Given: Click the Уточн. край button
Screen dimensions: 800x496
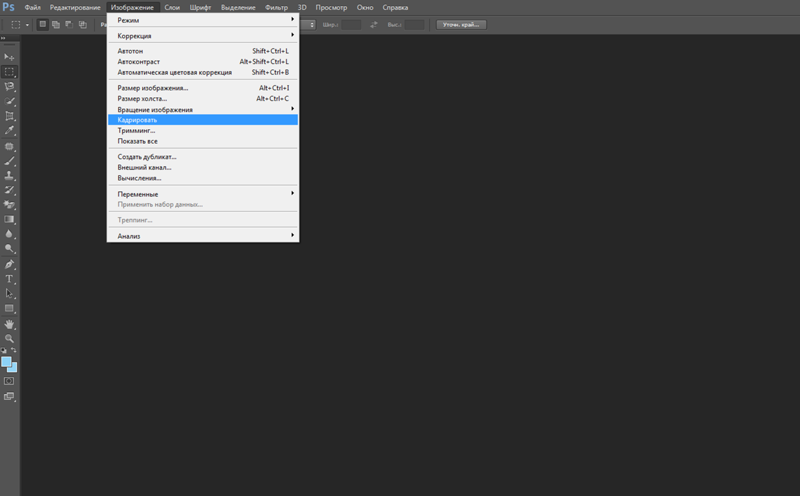Looking at the screenshot, I should coord(461,24).
